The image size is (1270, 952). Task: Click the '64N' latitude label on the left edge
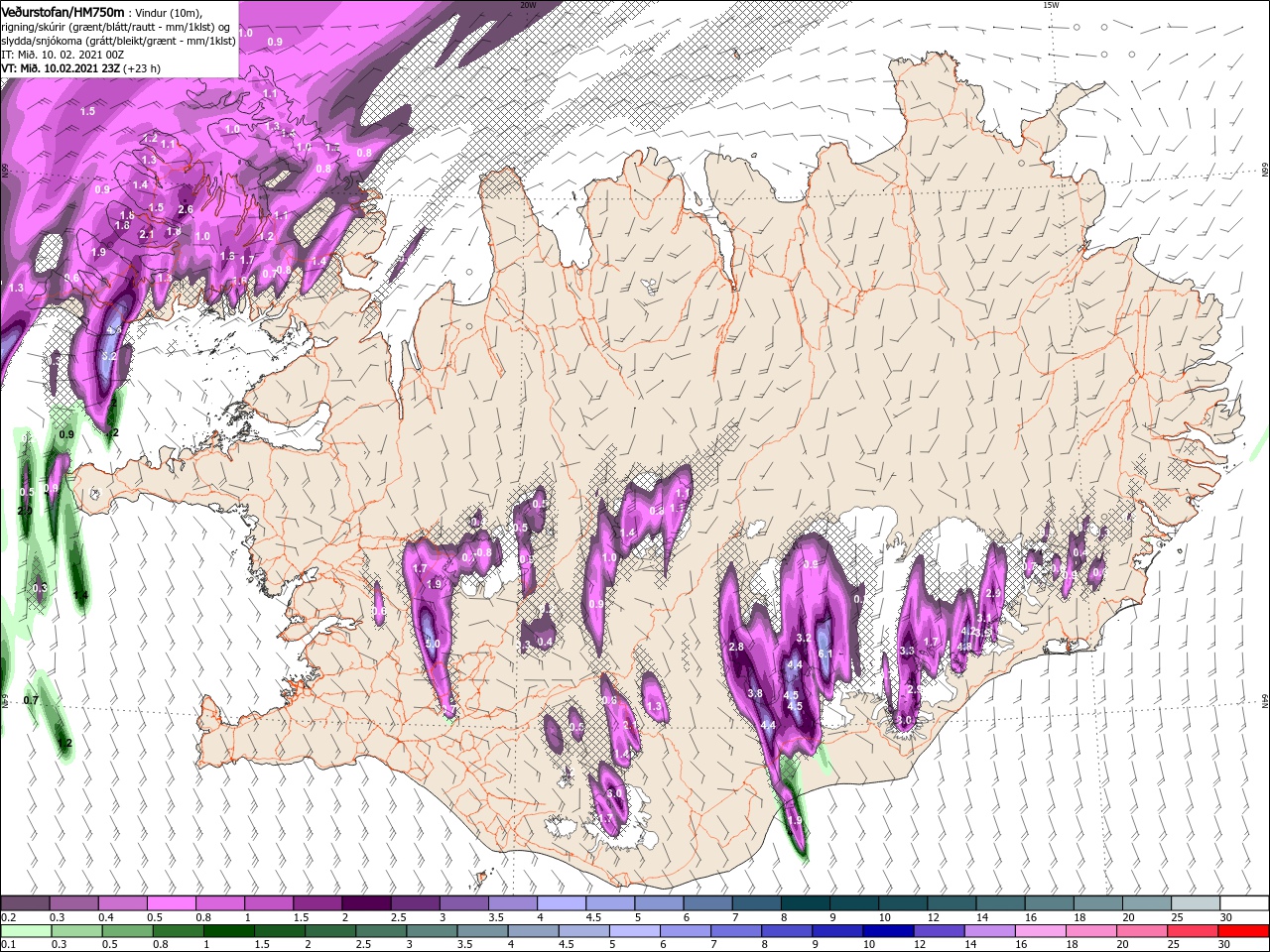(5, 700)
